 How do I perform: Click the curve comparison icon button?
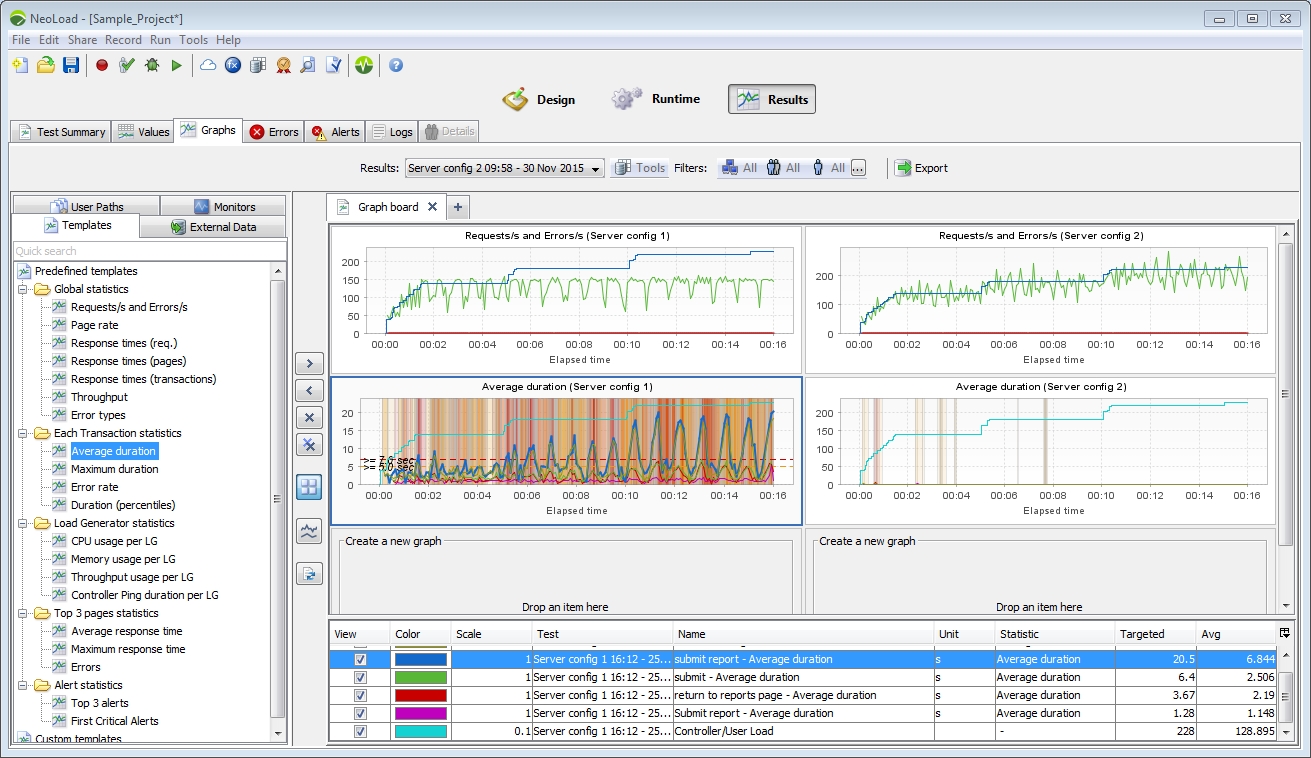click(x=309, y=531)
